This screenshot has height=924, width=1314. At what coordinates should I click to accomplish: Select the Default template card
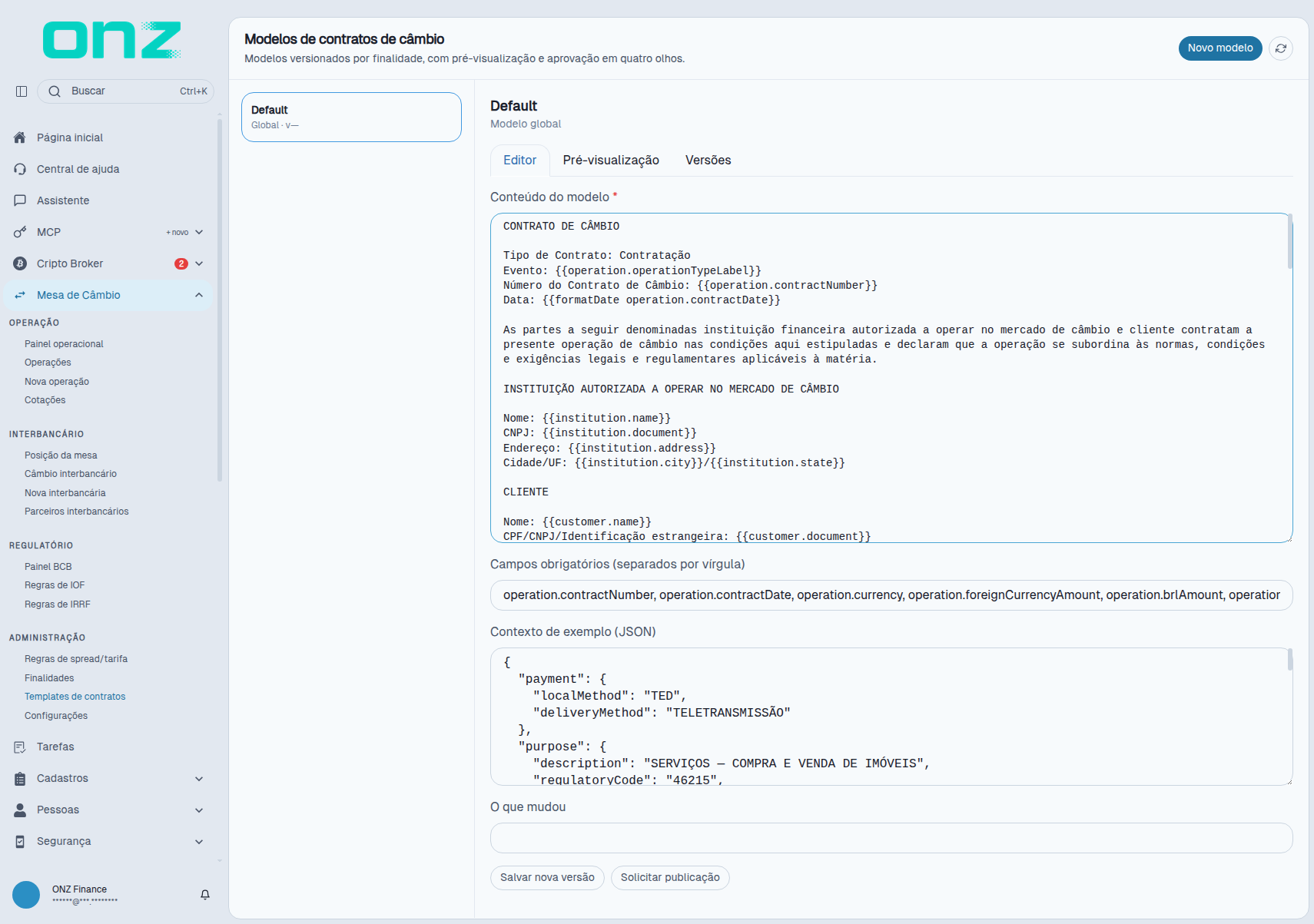click(x=351, y=118)
